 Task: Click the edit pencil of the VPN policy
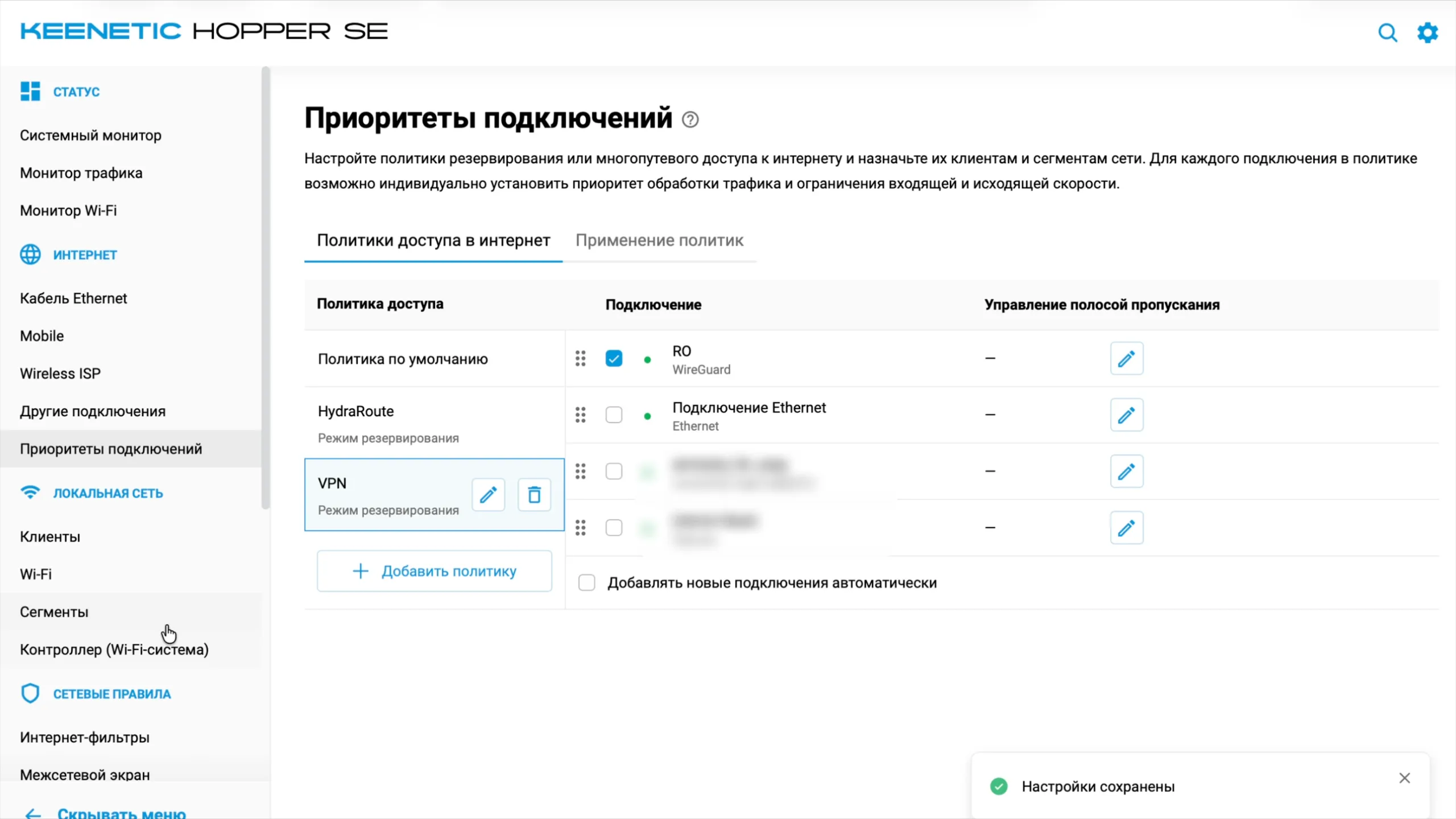coord(488,495)
